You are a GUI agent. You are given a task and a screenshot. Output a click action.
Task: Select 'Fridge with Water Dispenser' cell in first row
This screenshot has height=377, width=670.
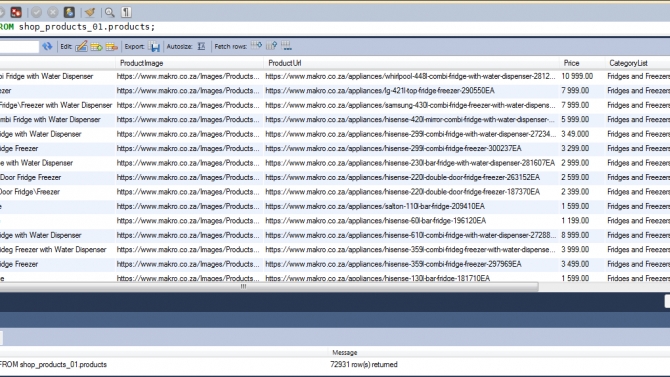point(57,77)
